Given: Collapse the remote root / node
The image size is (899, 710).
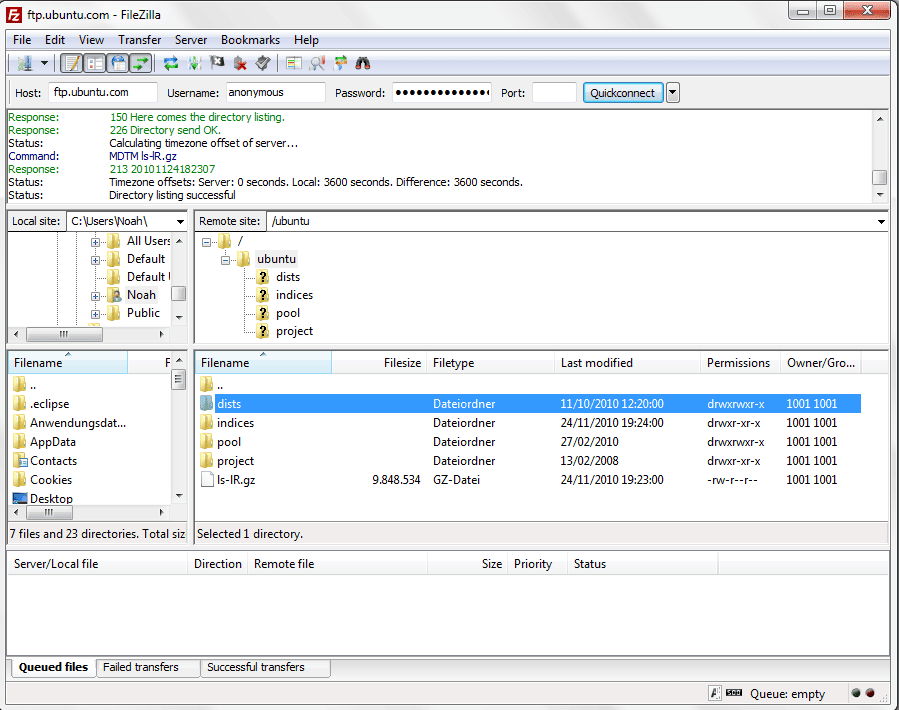Looking at the screenshot, I should [x=206, y=242].
